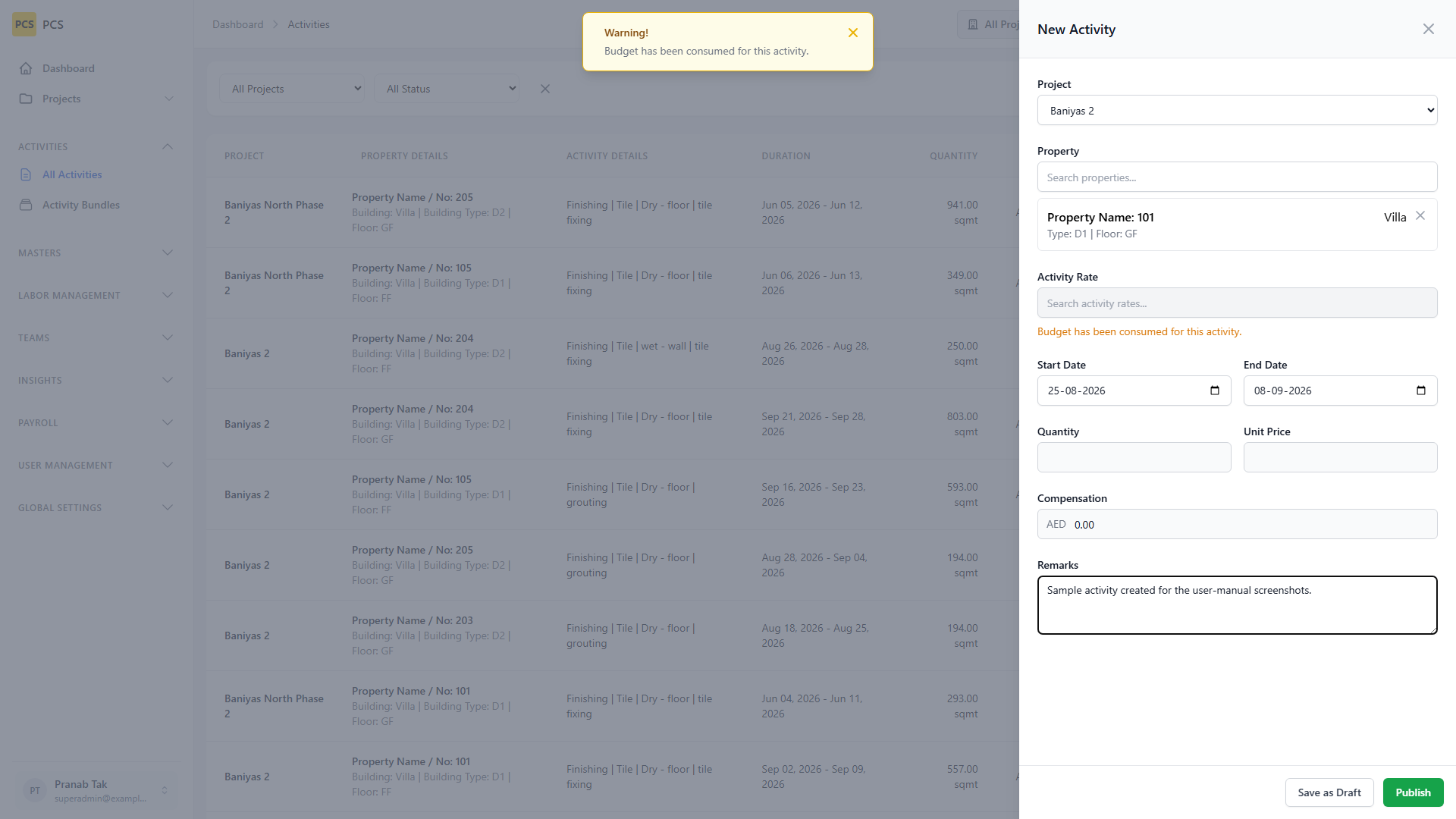
Task: Expand the Teams sidebar section
Action: 168,337
